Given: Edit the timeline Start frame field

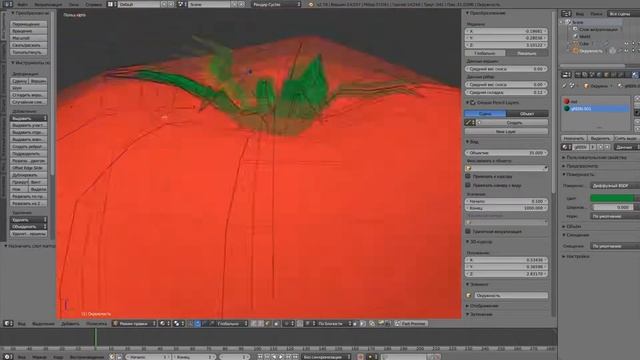Looking at the screenshot, I should (148, 357).
